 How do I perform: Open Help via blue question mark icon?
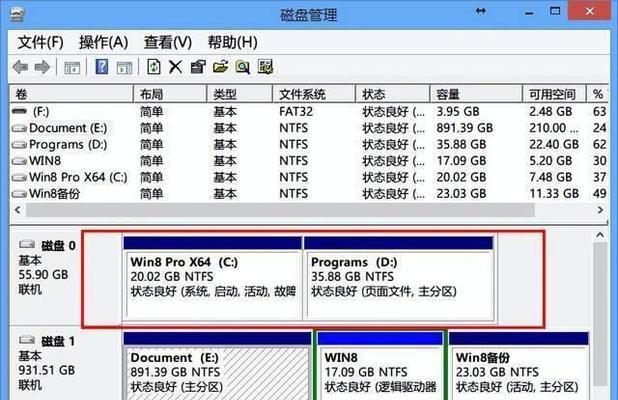(102, 67)
